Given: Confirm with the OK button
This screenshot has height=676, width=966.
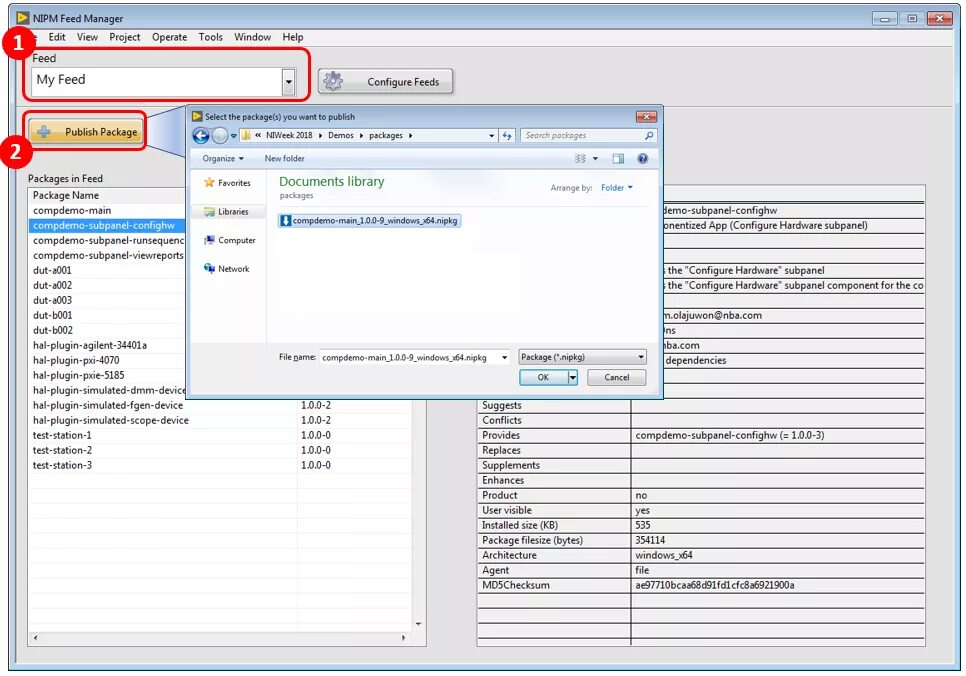Looking at the screenshot, I should (x=543, y=377).
